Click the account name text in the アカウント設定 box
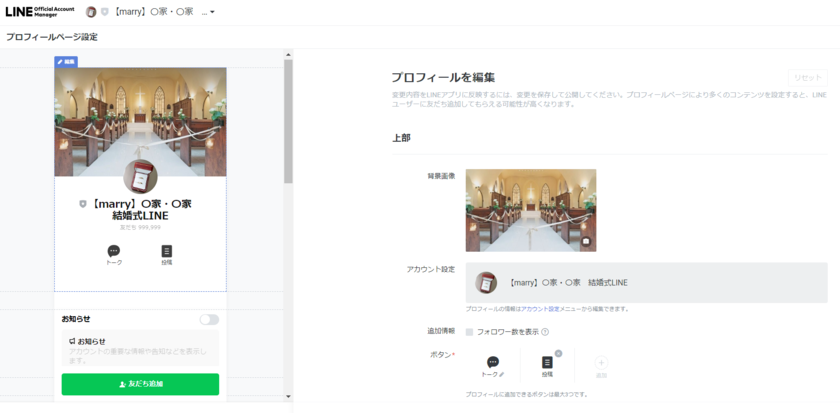Image resolution: width=840 pixels, height=413 pixels. tap(567, 282)
